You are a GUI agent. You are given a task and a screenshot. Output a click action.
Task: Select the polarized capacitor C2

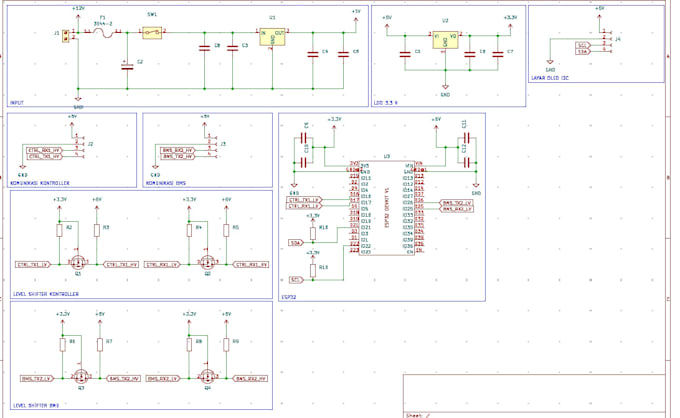(x=127, y=67)
